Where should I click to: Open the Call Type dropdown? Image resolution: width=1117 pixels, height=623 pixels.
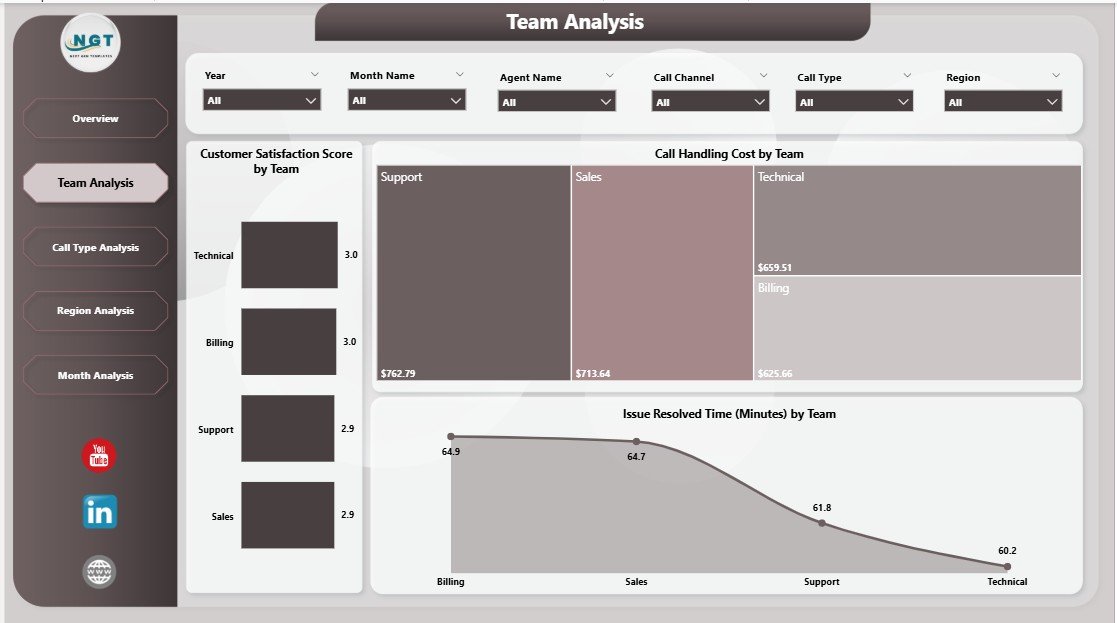pyautogui.click(x=854, y=100)
